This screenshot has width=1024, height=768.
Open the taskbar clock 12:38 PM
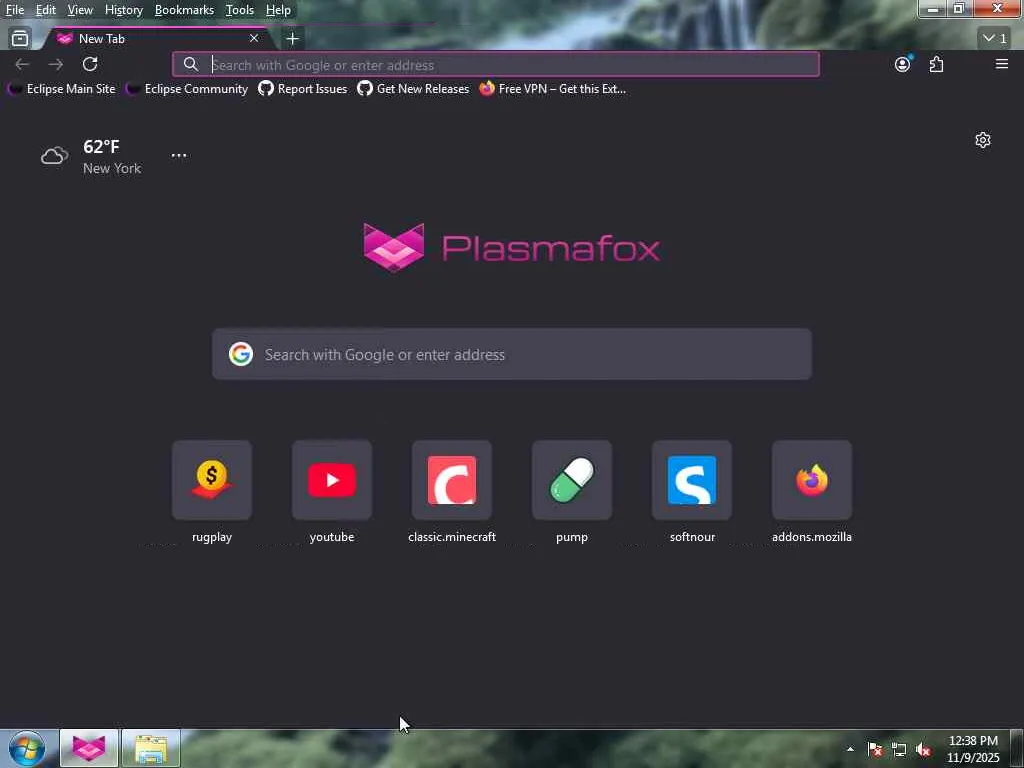coord(973,749)
